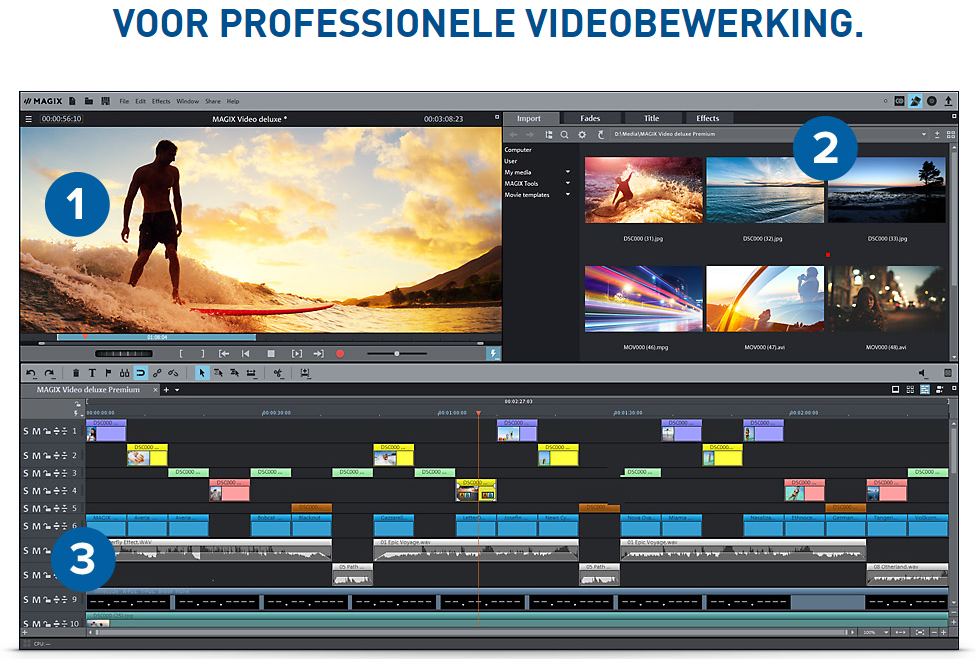Stop playback in the preview monitor

coord(271,353)
